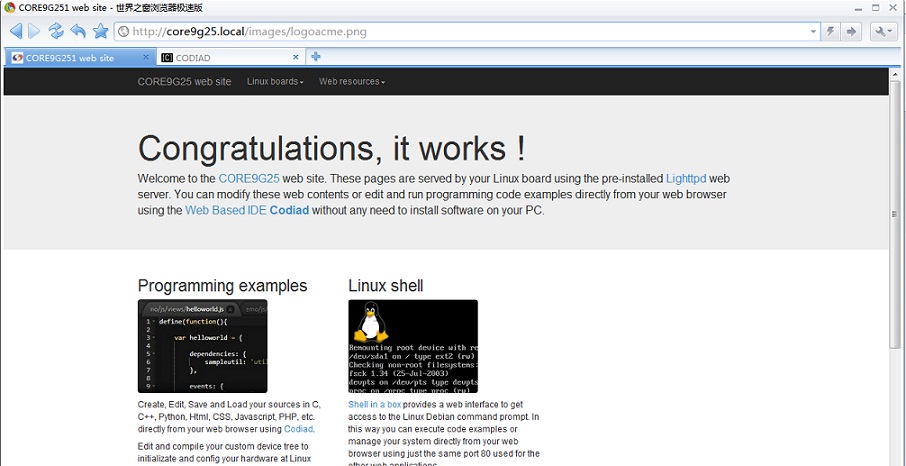Open the Web Based IDE Codiad link
Screen dimensions: 906x466
pos(247,210)
